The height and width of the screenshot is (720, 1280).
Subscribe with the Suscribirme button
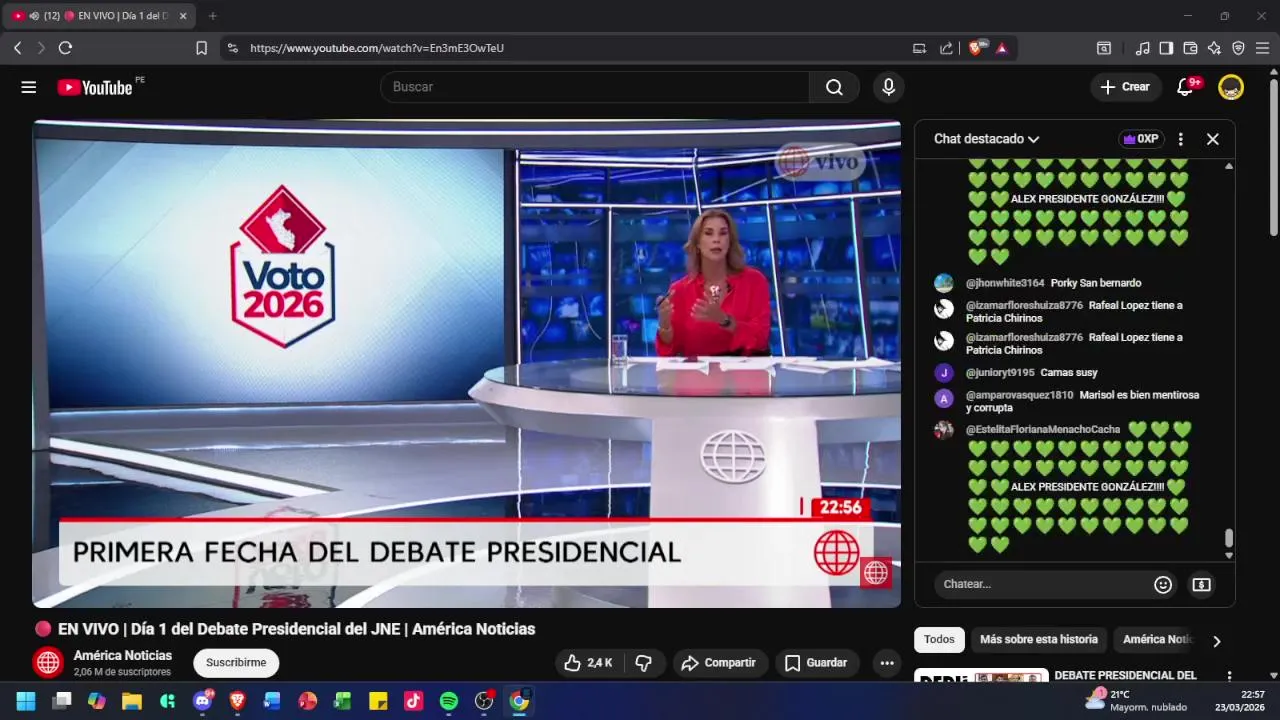(x=236, y=663)
